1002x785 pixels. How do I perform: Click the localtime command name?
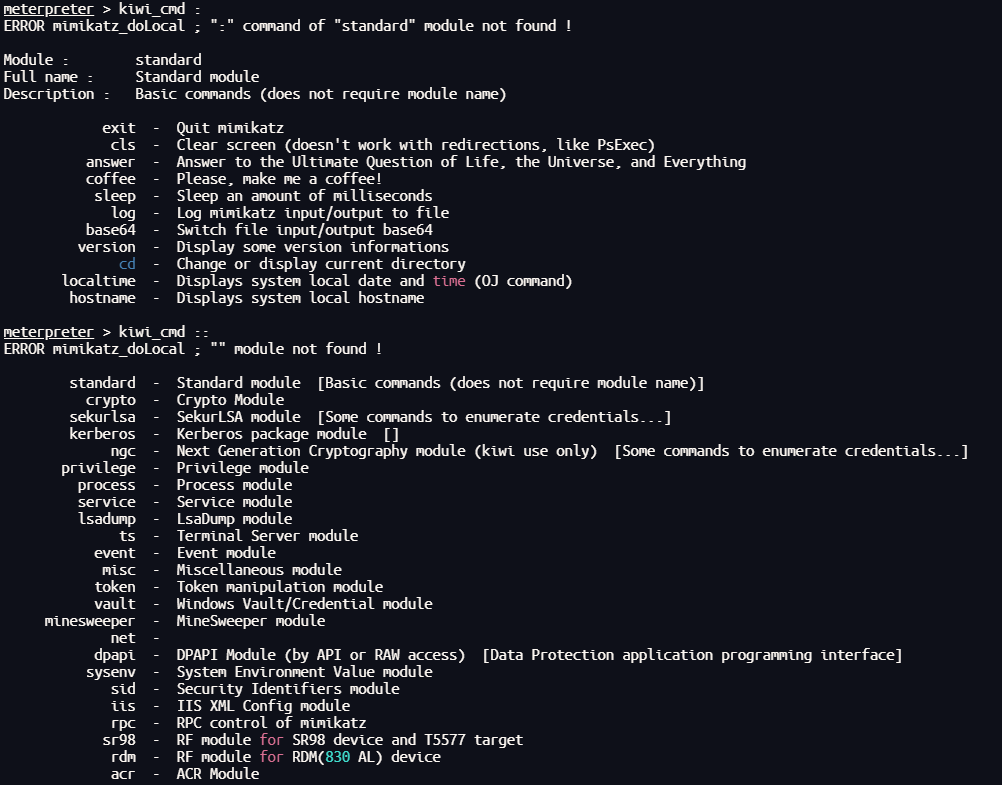pyautogui.click(x=98, y=281)
